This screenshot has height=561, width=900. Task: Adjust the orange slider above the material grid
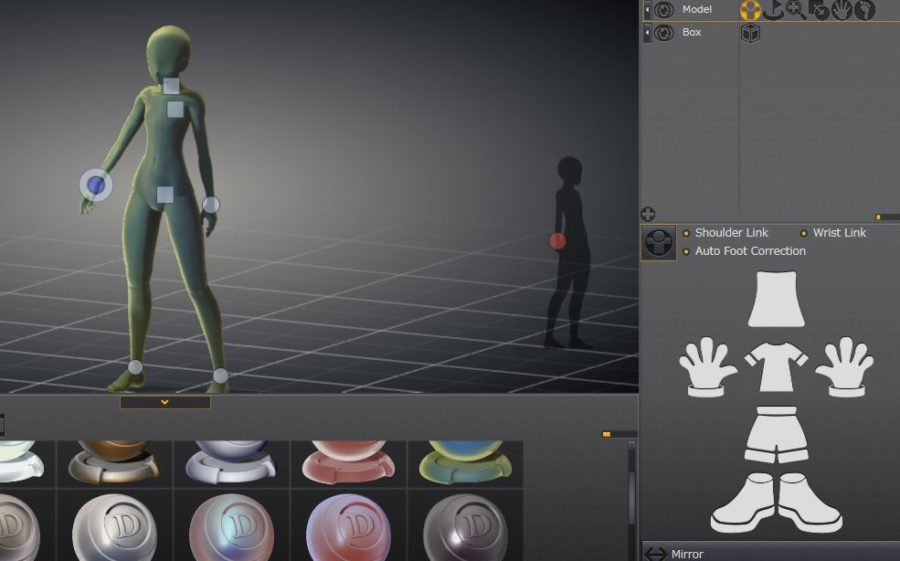pyautogui.click(x=606, y=434)
